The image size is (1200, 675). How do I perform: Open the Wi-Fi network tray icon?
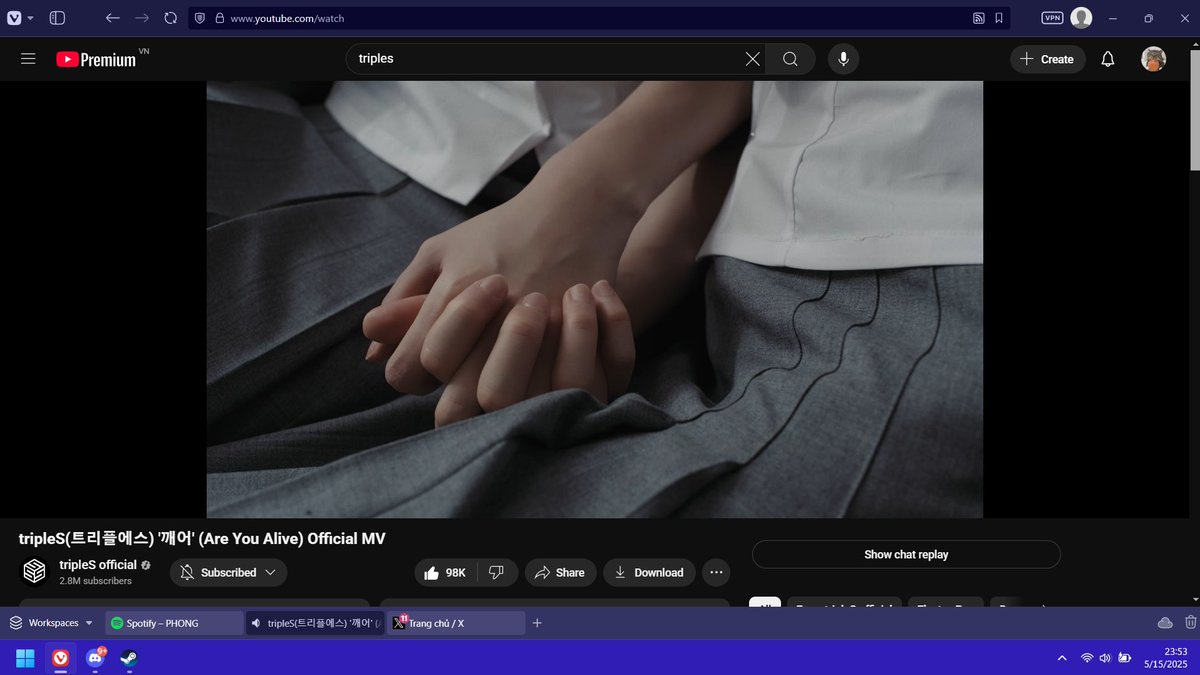(1087, 658)
